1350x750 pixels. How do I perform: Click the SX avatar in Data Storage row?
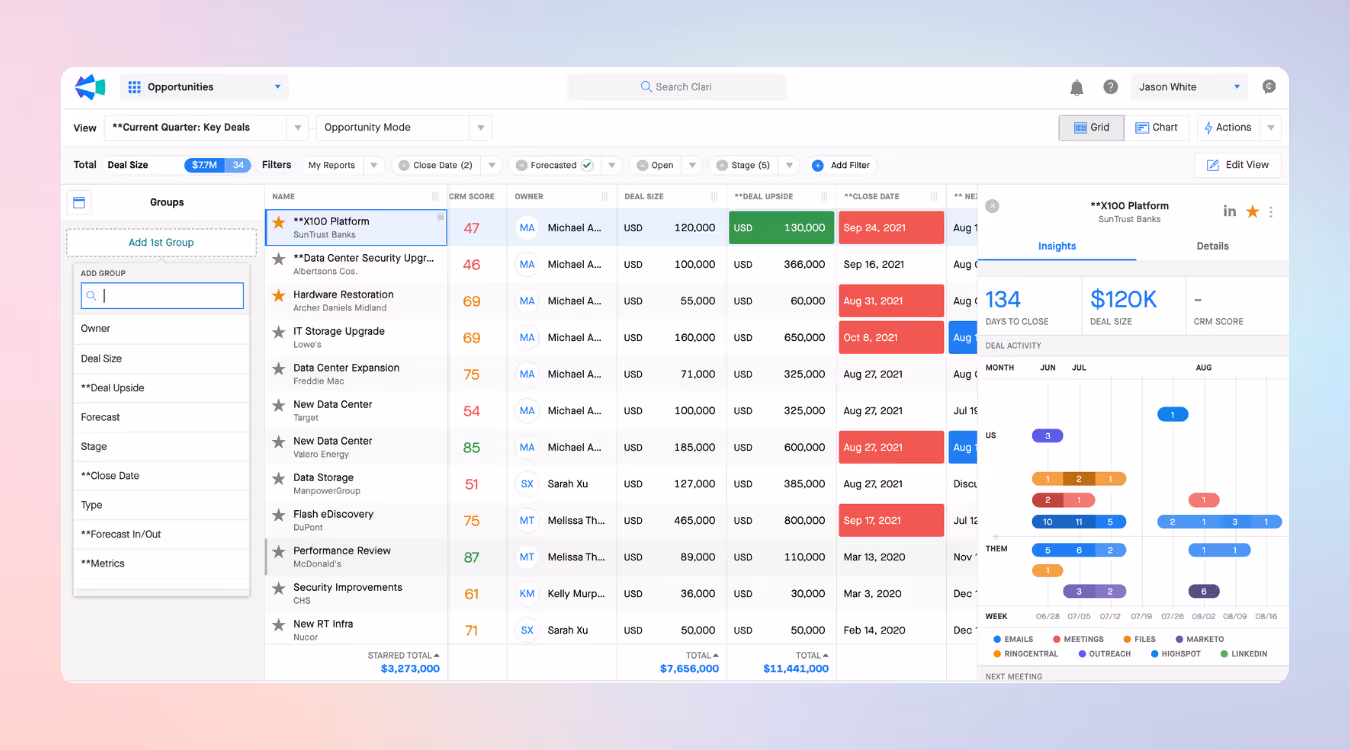(x=527, y=484)
